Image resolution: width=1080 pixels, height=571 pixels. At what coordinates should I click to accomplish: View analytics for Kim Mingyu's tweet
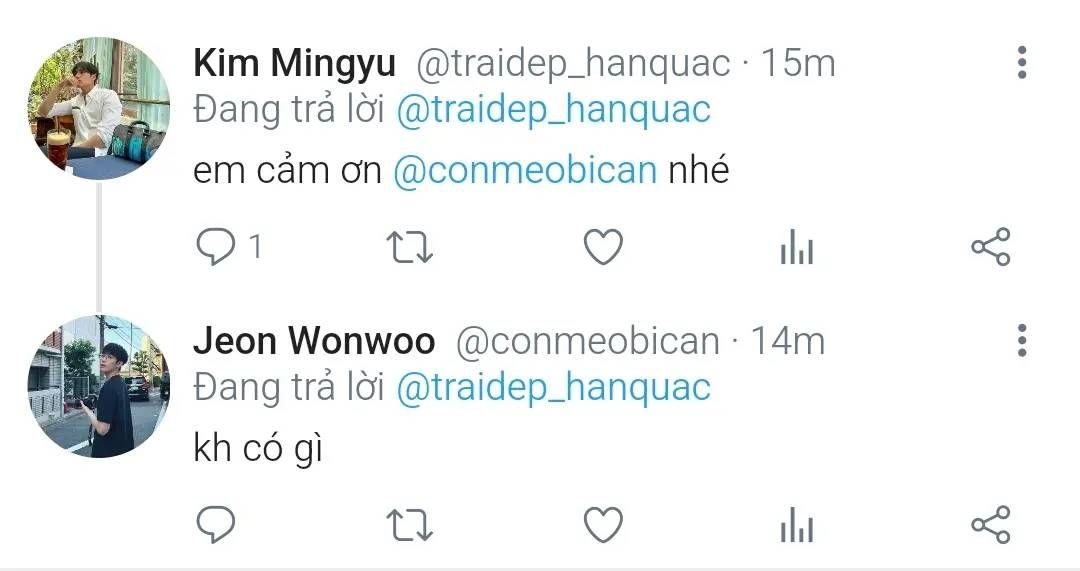797,247
